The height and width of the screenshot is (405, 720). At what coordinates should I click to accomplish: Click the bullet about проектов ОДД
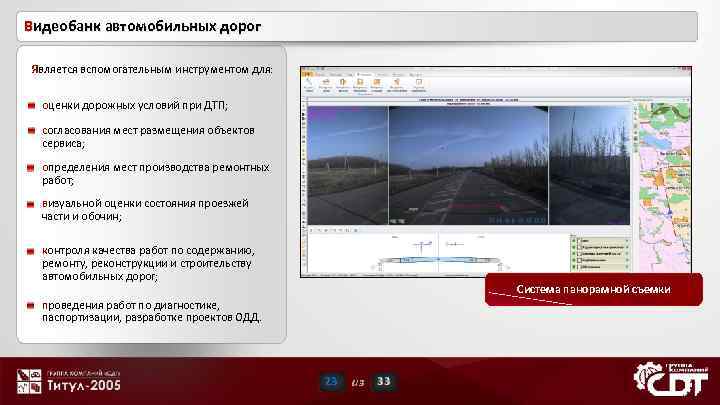(x=152, y=311)
